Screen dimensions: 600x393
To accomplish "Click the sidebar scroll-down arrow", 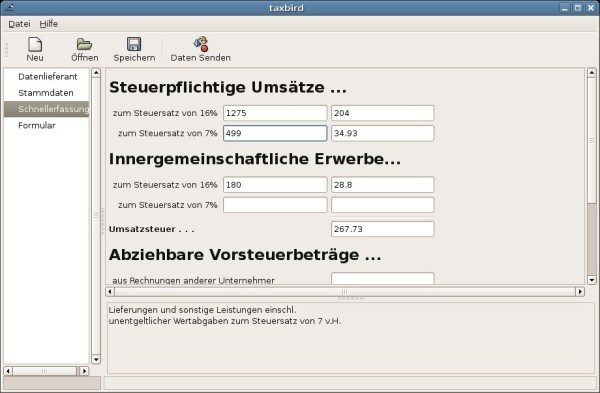I will [x=96, y=359].
